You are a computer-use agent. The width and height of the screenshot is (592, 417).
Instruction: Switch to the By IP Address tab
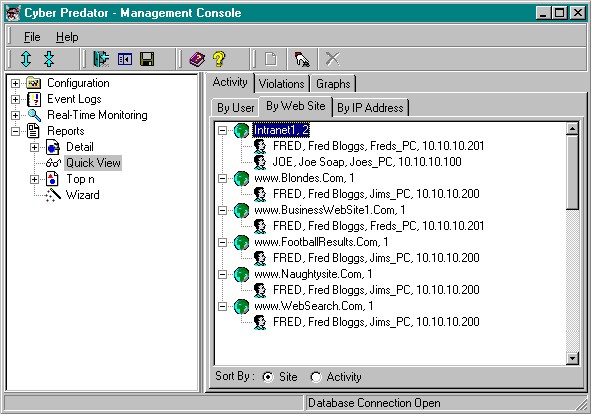coord(370,108)
